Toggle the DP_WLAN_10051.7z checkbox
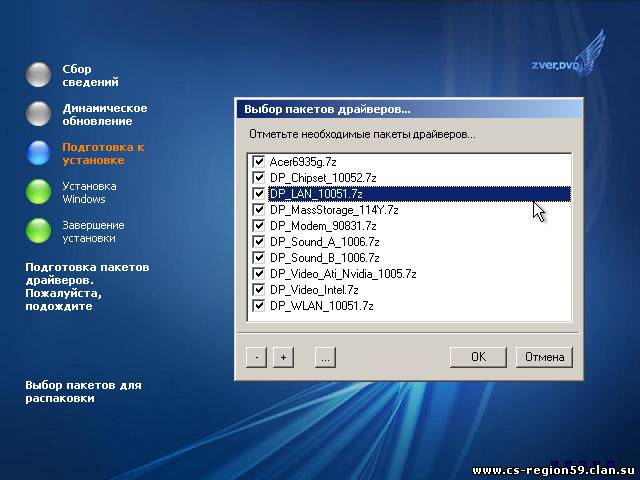Screen dimensions: 640x480 [258, 305]
